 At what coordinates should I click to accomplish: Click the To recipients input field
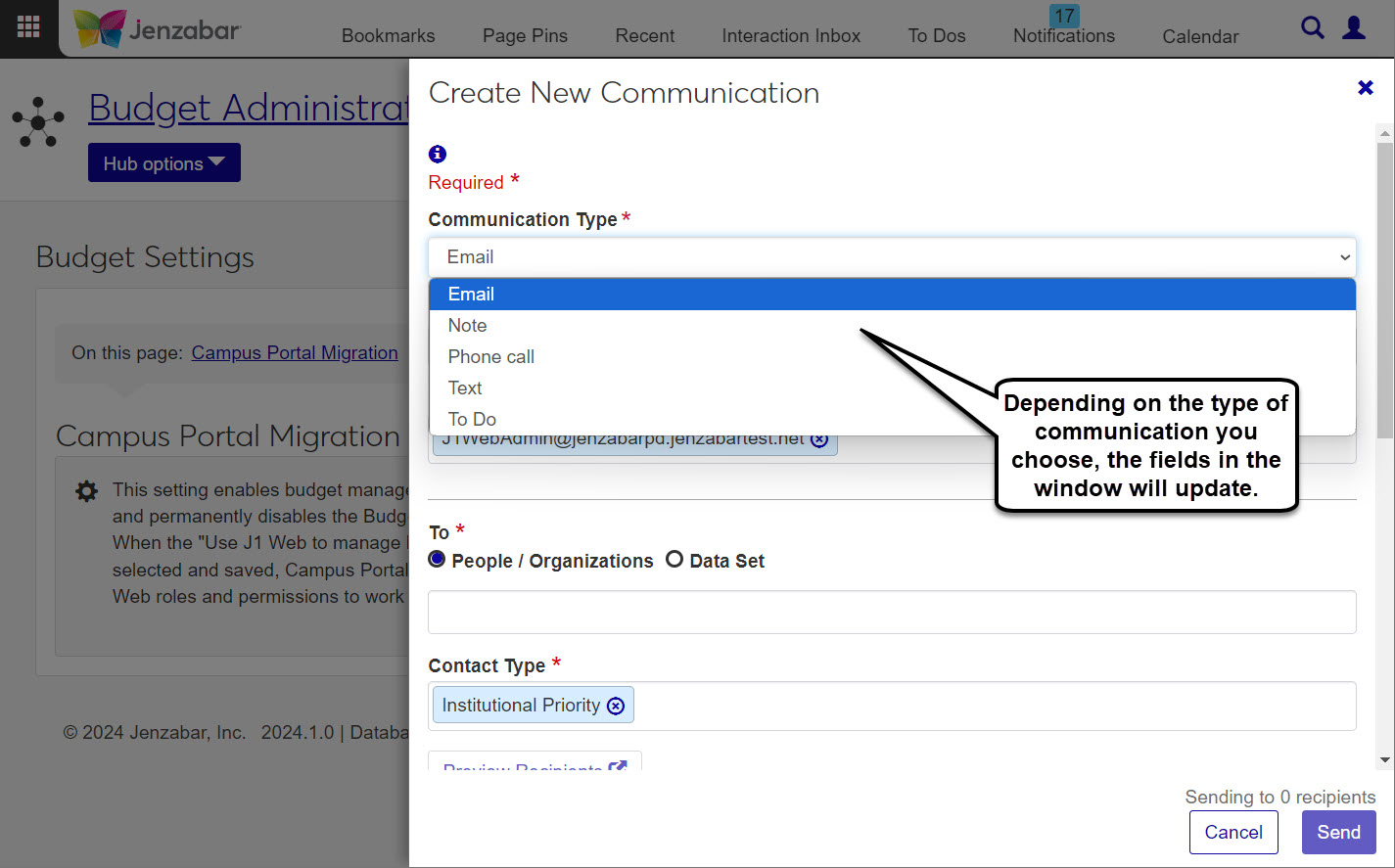point(892,613)
